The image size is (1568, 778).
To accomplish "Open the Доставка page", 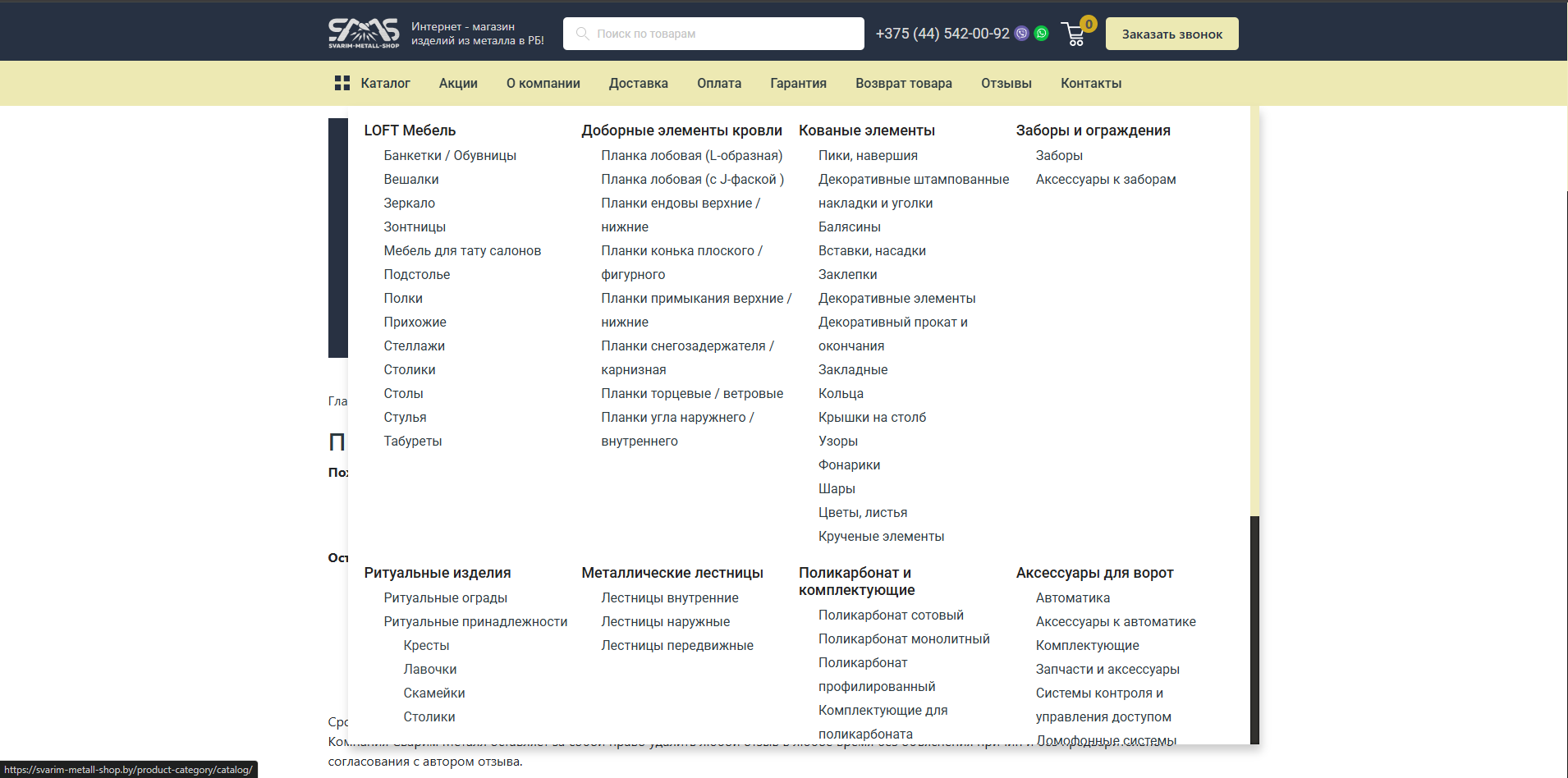I will point(639,83).
